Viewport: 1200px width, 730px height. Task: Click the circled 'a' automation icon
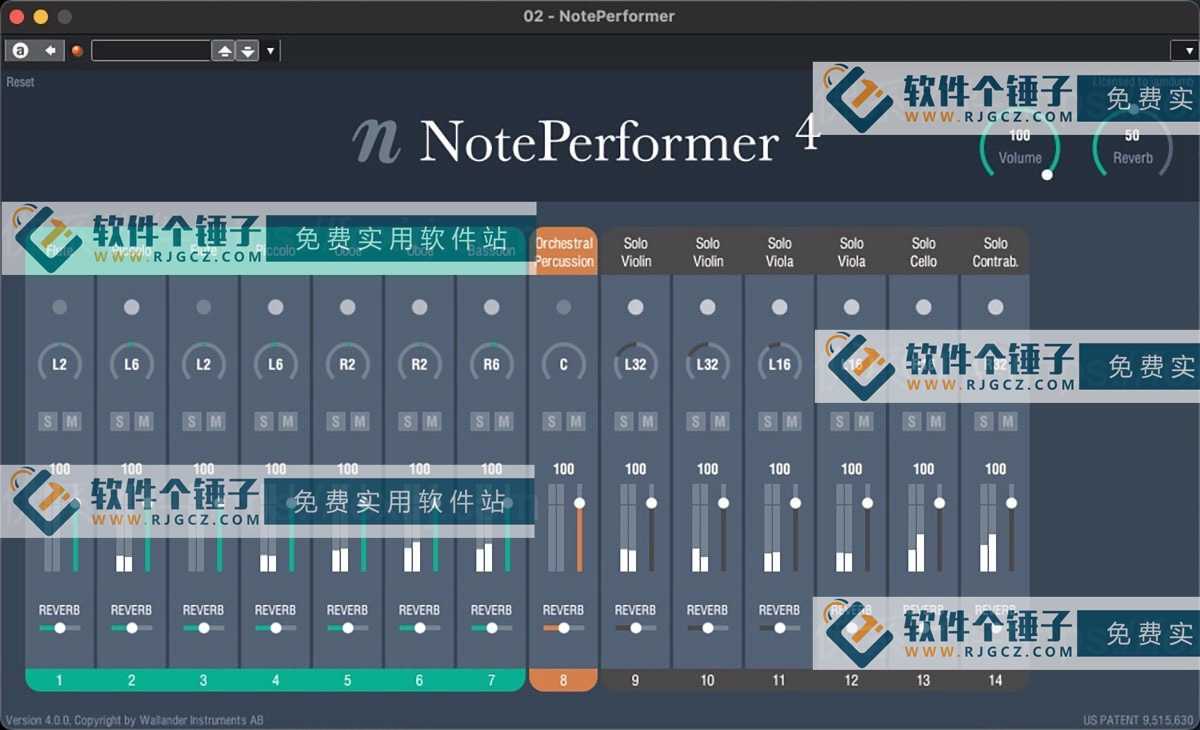click(x=21, y=50)
